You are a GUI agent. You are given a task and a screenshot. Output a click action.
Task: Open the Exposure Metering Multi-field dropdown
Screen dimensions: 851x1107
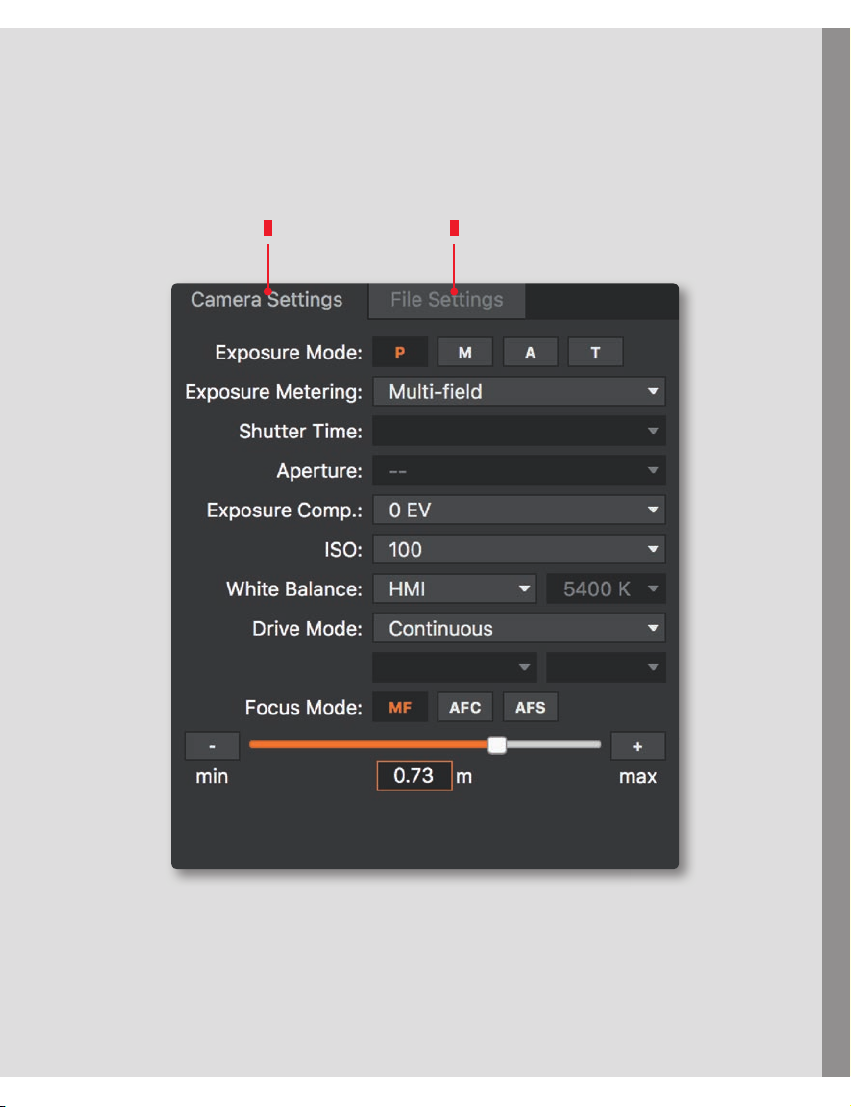tap(518, 391)
